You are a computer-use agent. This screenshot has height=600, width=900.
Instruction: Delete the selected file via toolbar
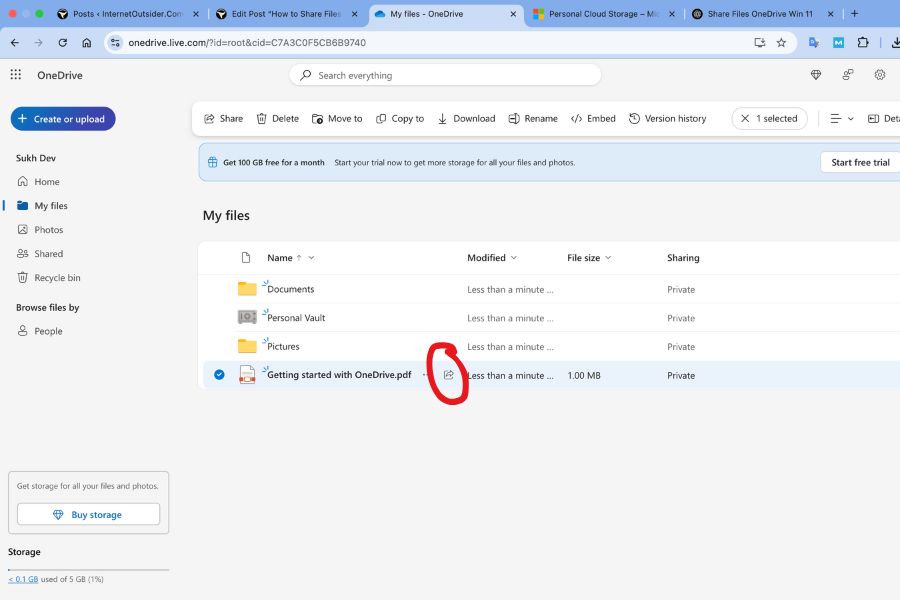[278, 118]
